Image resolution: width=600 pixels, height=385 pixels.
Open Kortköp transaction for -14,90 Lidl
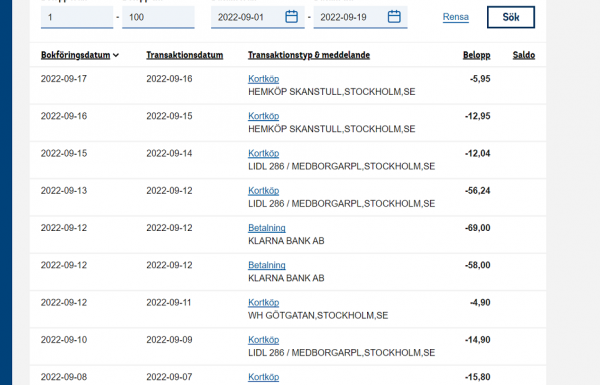pos(263,340)
